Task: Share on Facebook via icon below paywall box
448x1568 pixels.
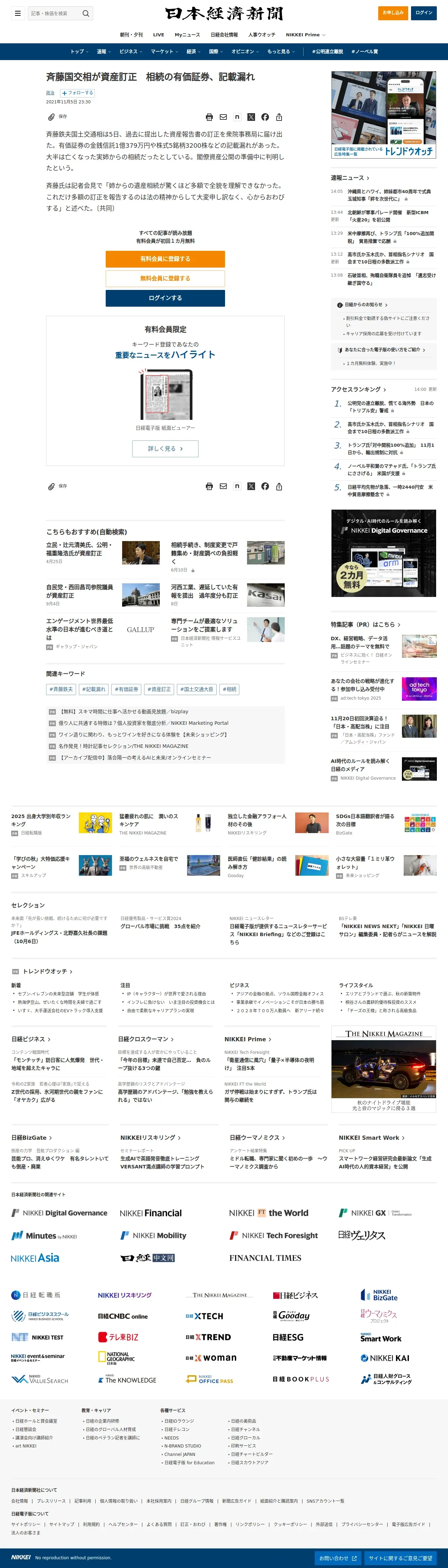Action: point(265,486)
